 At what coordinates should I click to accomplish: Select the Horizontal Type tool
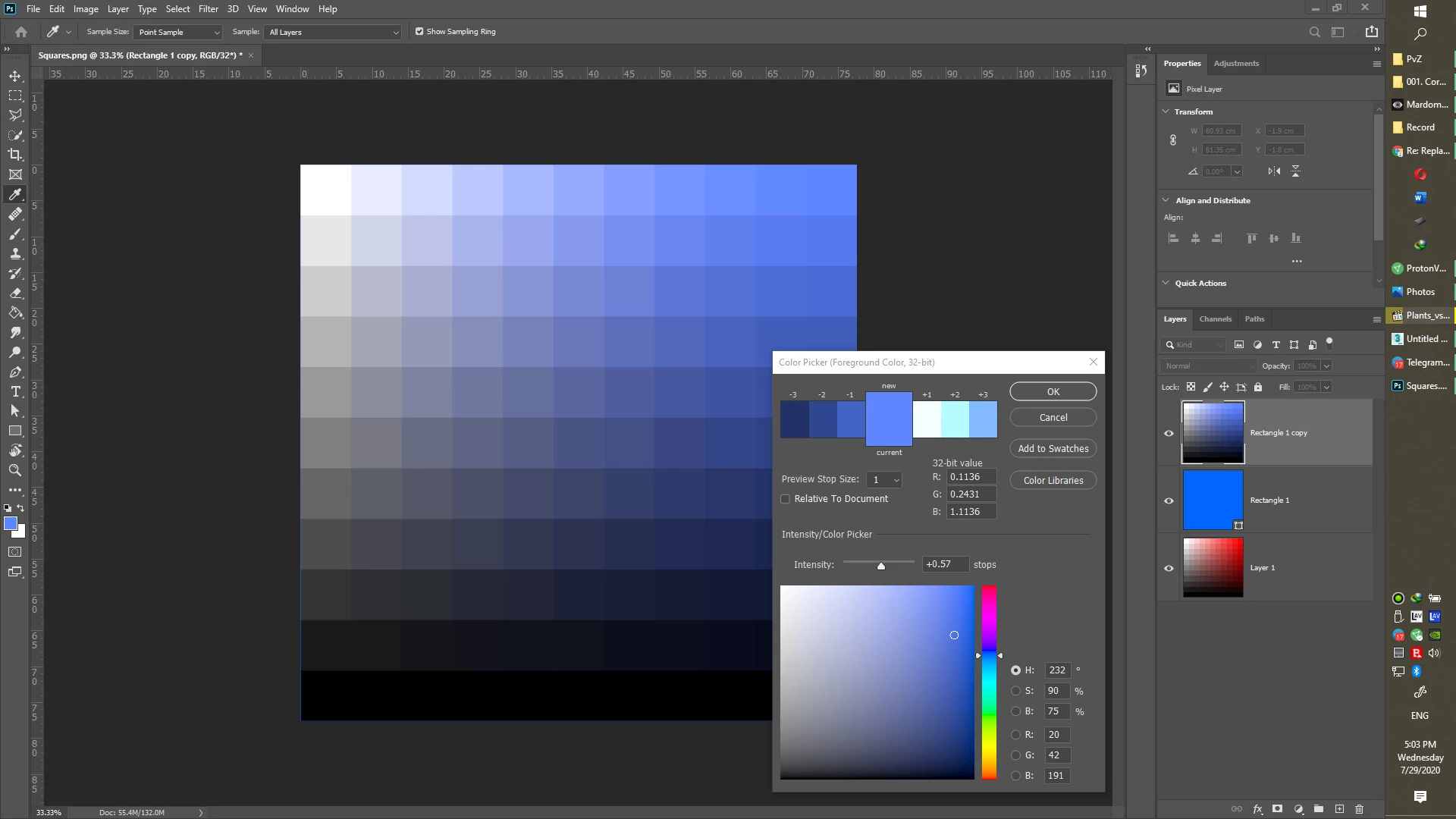tap(15, 391)
